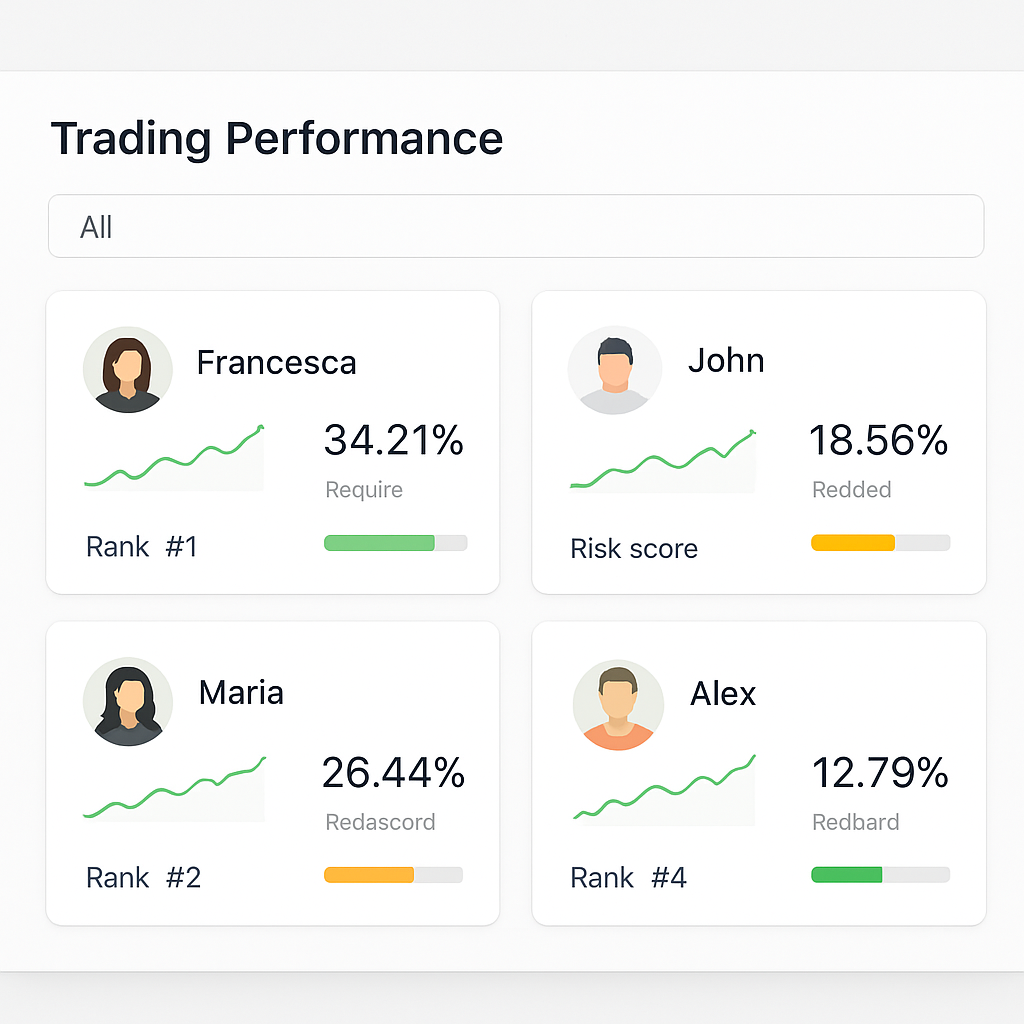Click Alex's green progress bar
1024x1024 pixels.
point(880,874)
